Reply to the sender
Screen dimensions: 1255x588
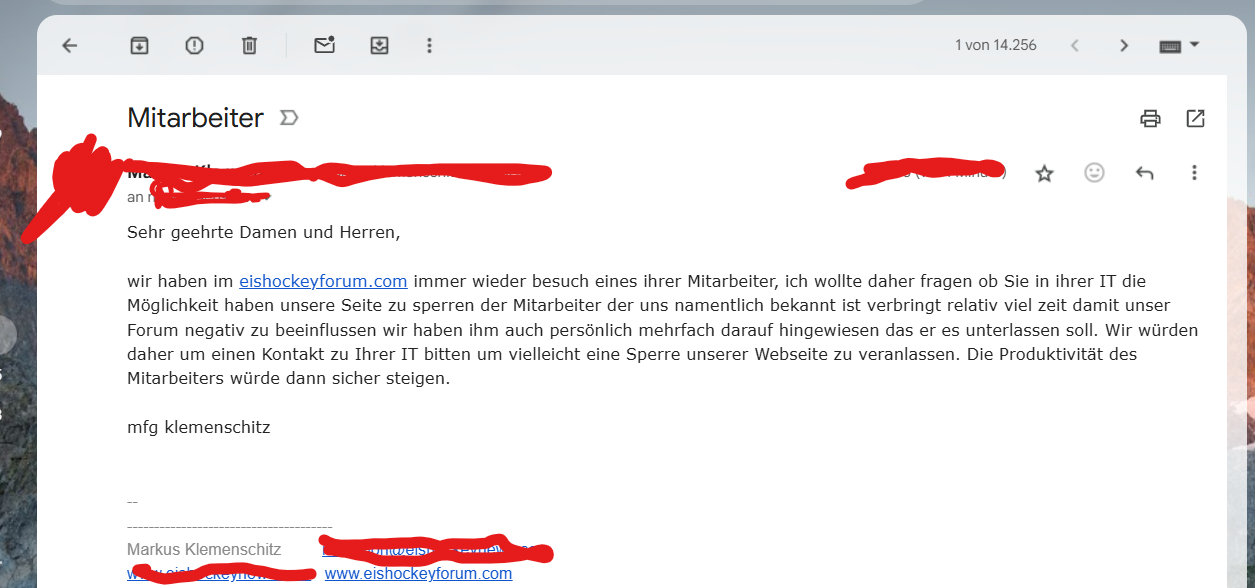point(1145,173)
